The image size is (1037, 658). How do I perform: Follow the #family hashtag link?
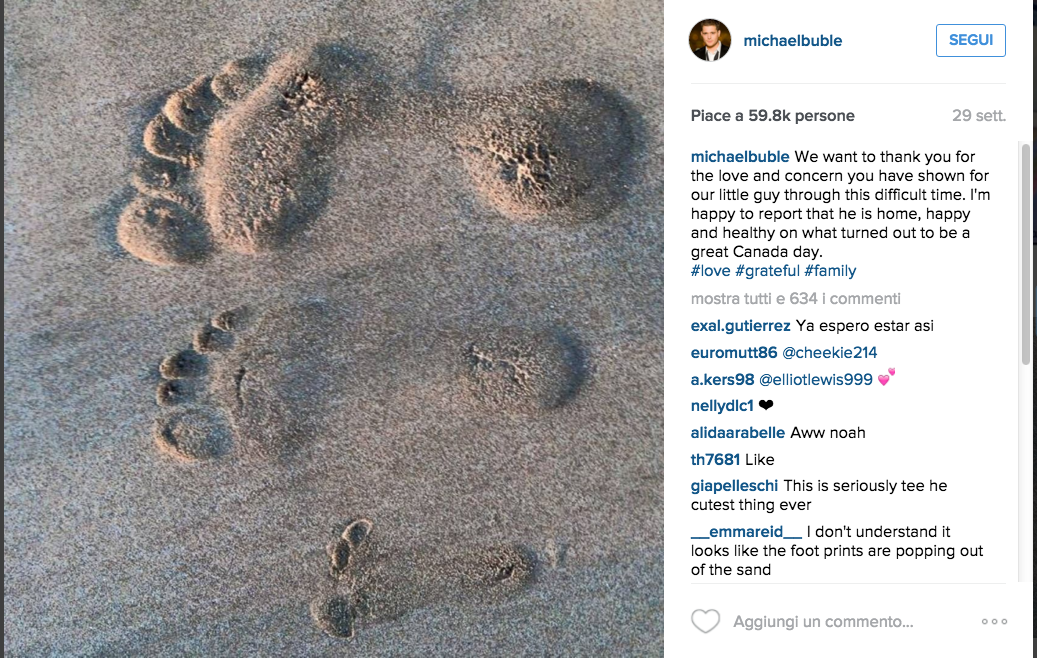[x=830, y=271]
